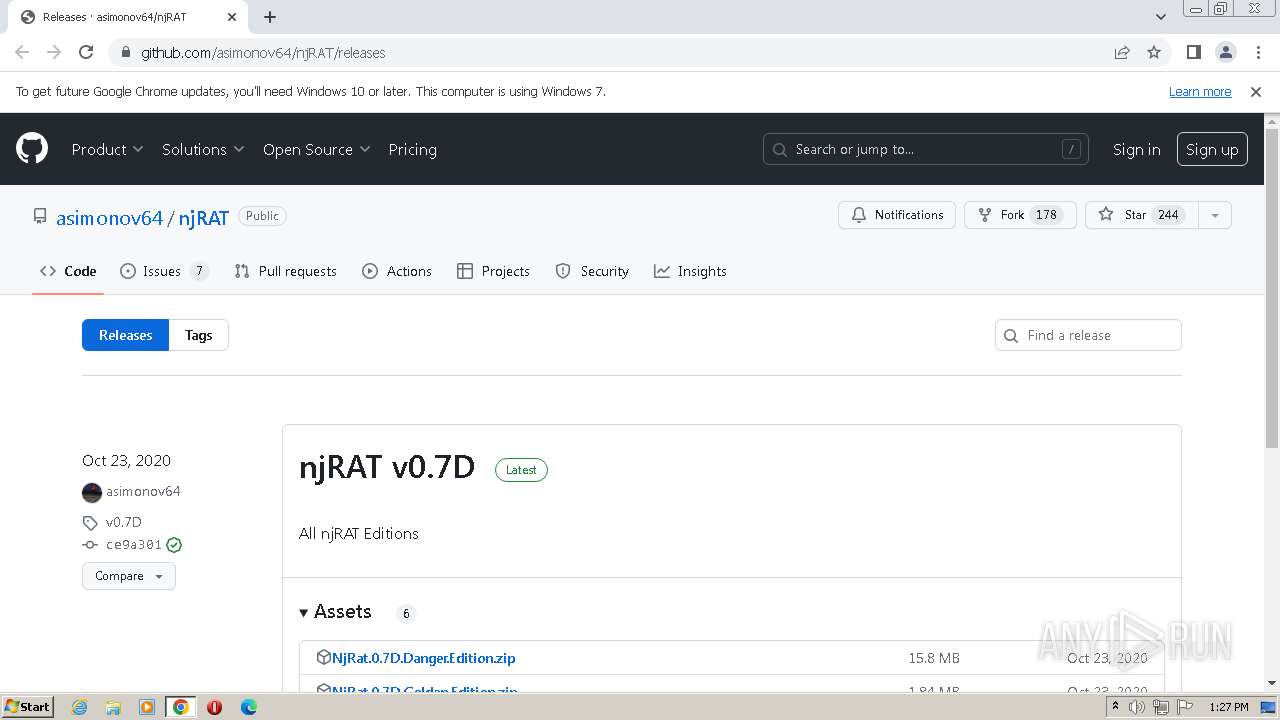This screenshot has width=1280, height=720.
Task: Click the Notifications button
Action: [x=897, y=215]
